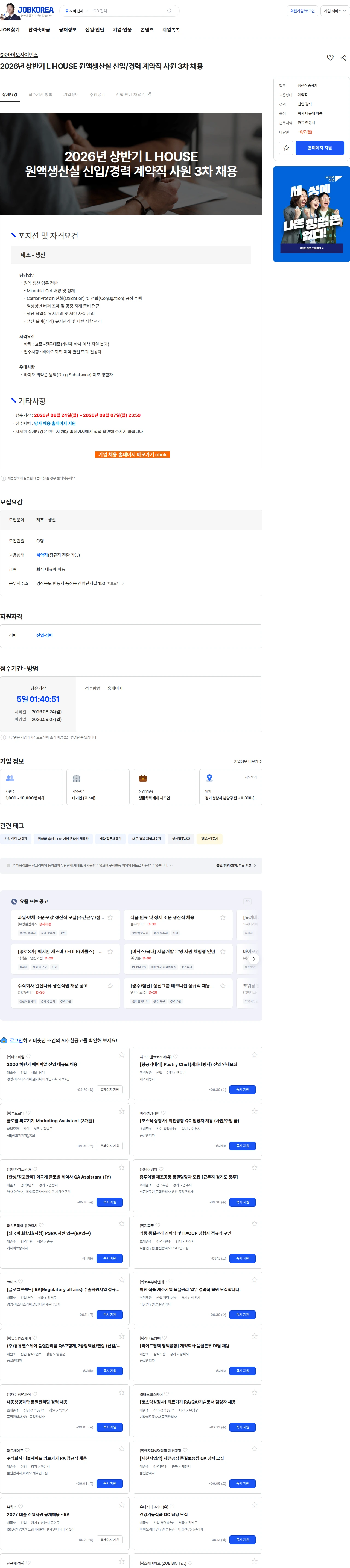The width and height of the screenshot is (350, 1568).
Task: Click the JOB 검색 input field
Action: coord(127,11)
